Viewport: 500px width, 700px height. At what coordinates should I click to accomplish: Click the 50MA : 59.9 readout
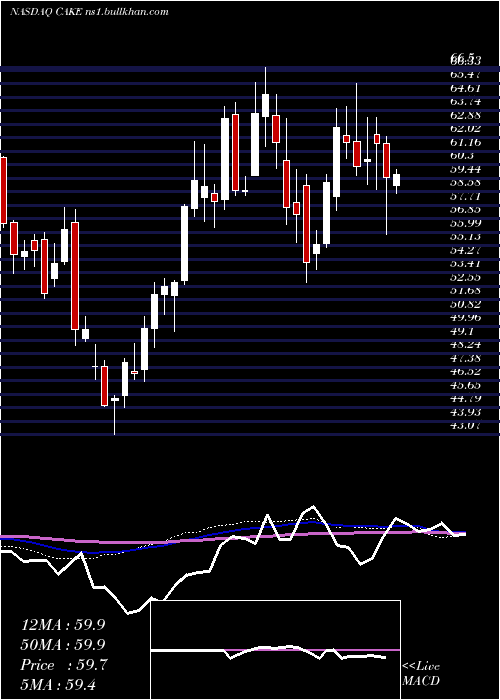62,645
